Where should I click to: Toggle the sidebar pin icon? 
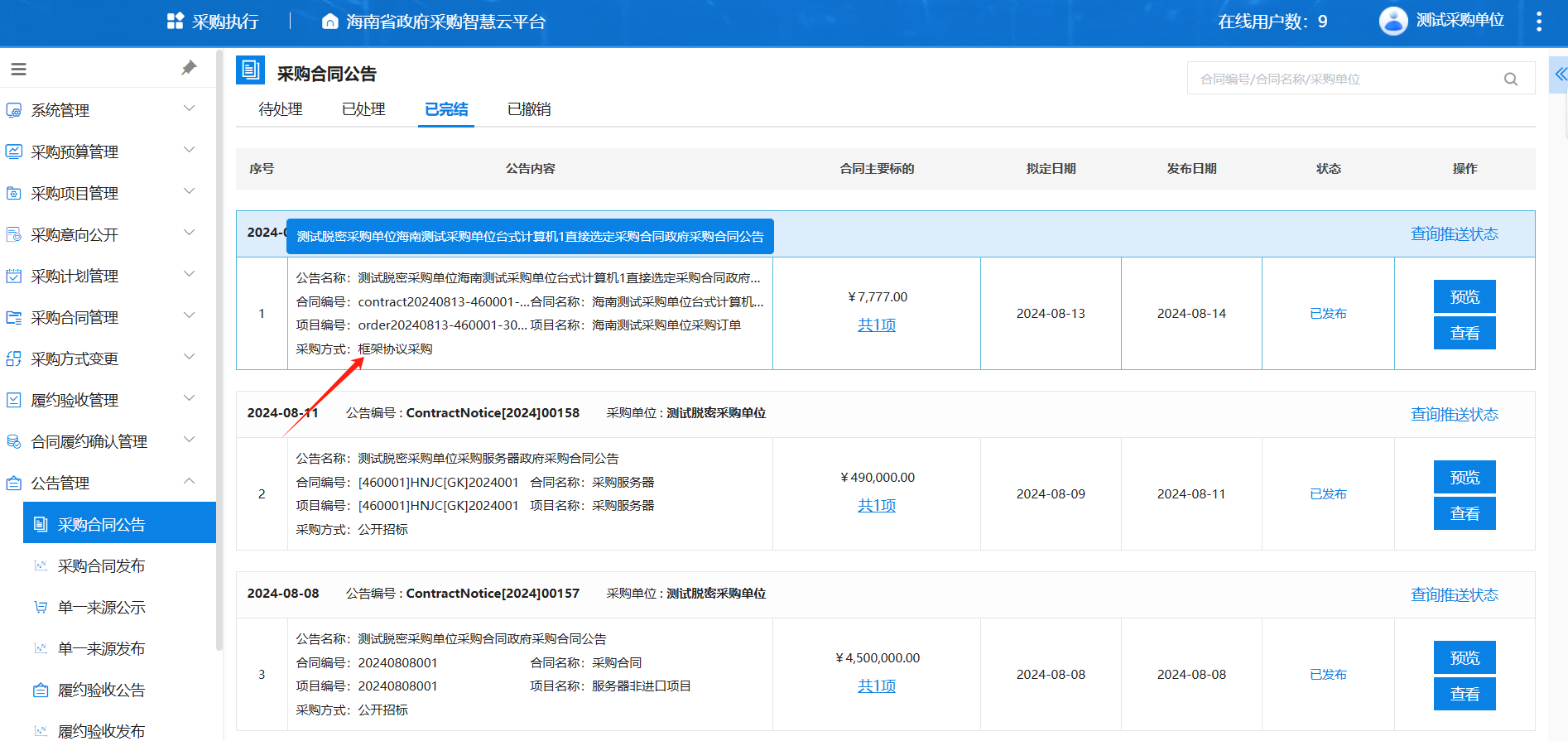click(189, 68)
